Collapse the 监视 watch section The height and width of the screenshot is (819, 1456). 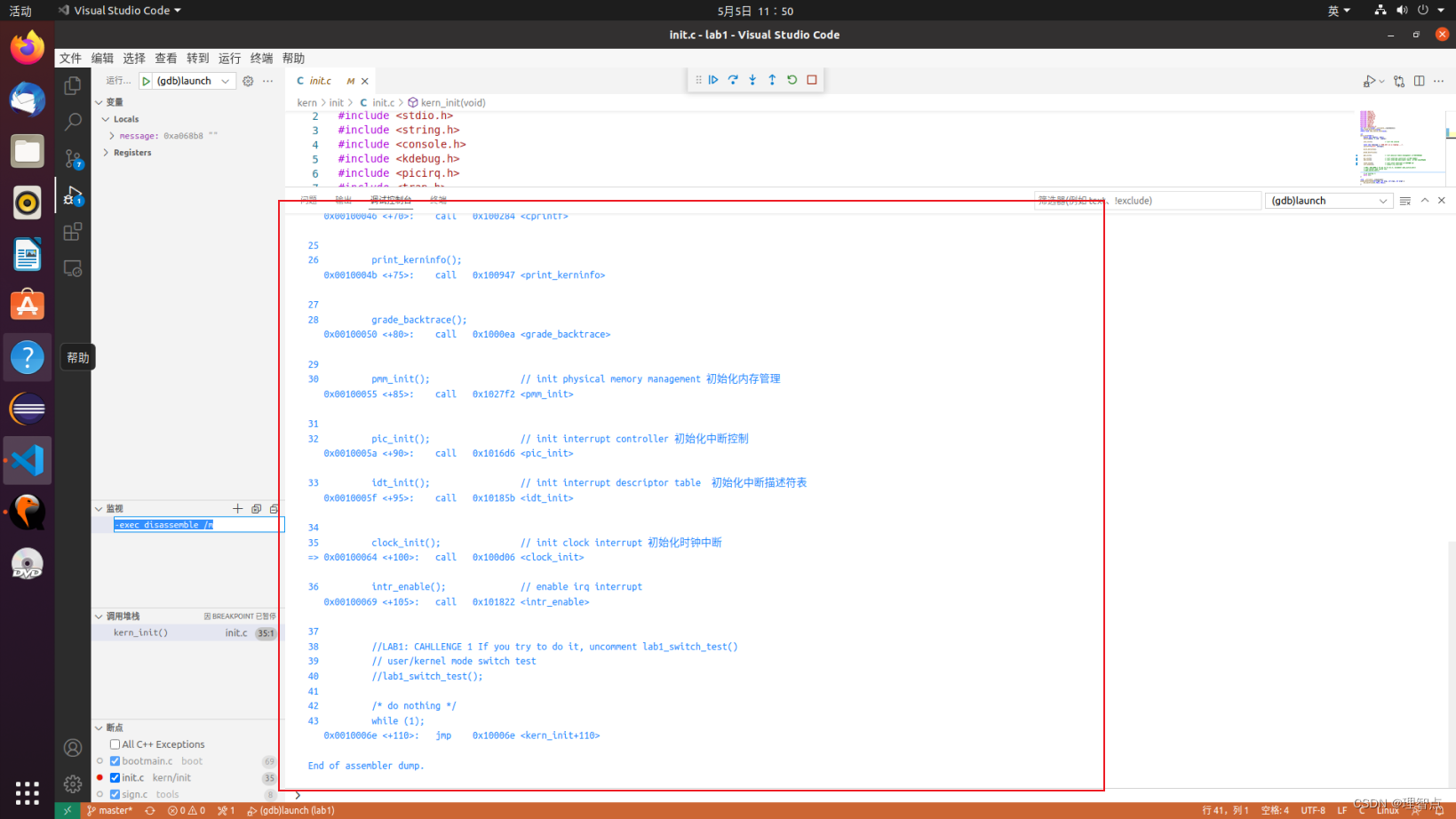pos(99,509)
